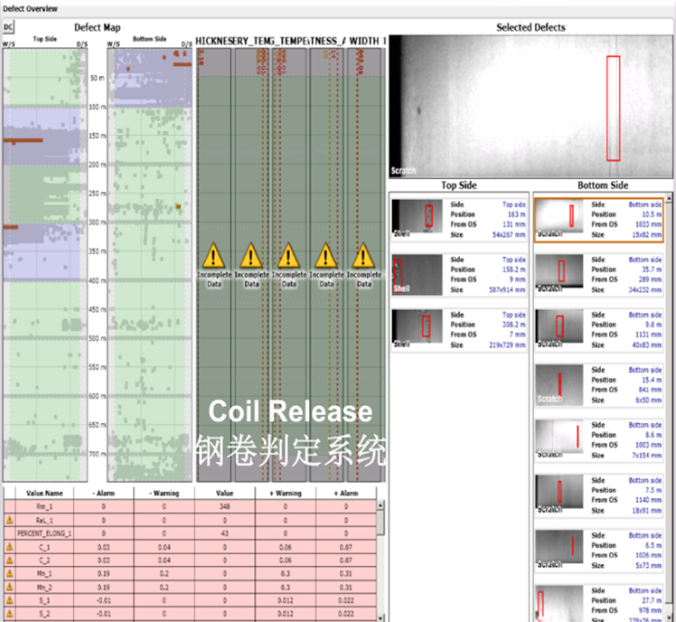Click the warning icon beside Mn_2 row
Screen dimensions: 676x622
click(x=9, y=585)
